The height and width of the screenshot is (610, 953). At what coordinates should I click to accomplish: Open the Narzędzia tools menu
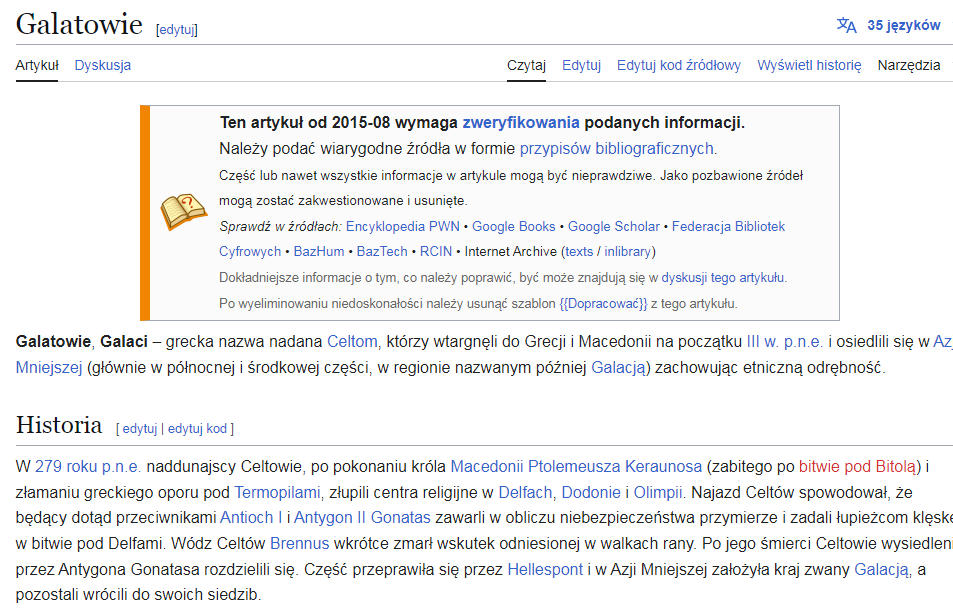[908, 65]
